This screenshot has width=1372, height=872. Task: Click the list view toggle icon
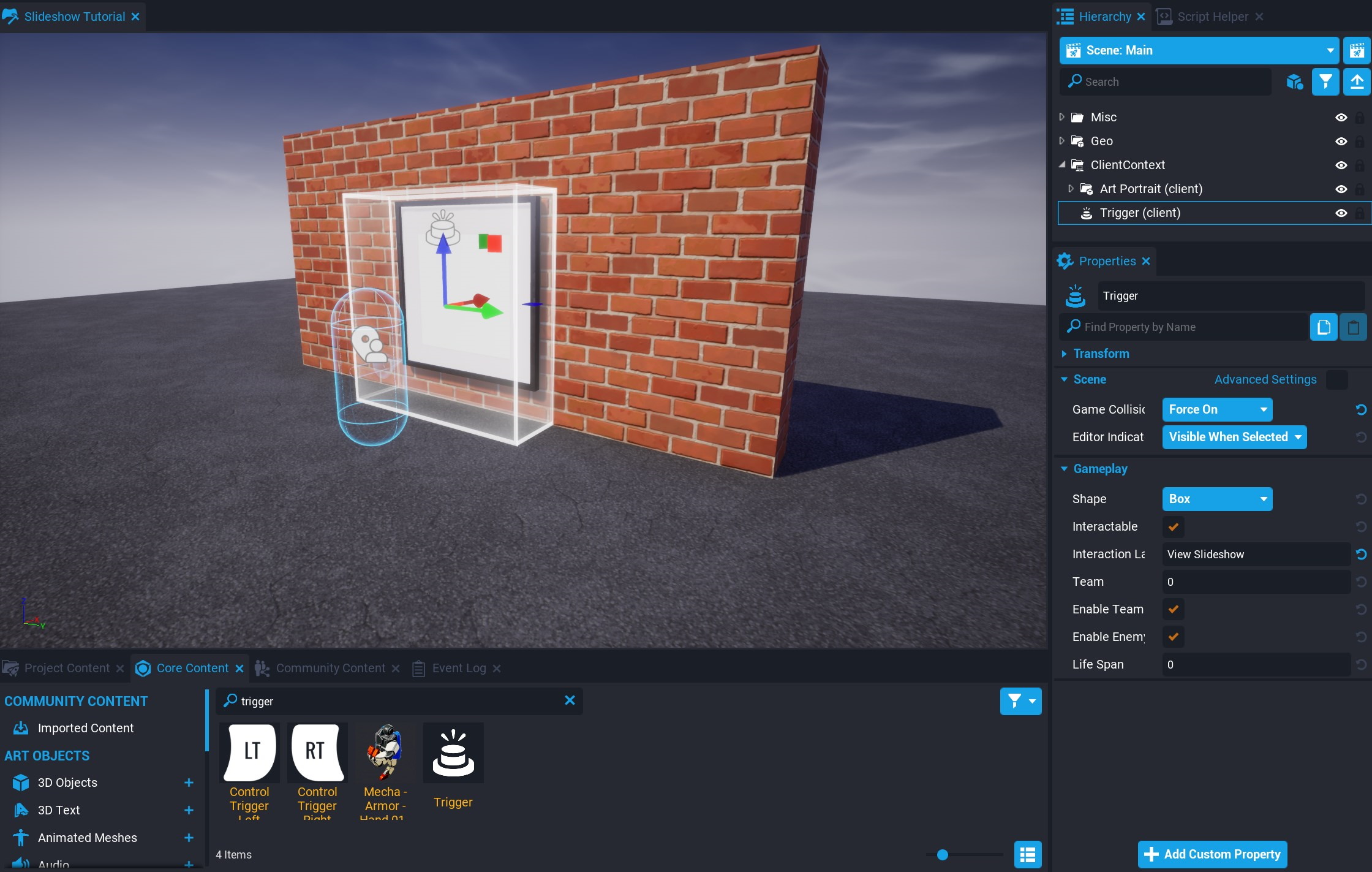click(1027, 854)
